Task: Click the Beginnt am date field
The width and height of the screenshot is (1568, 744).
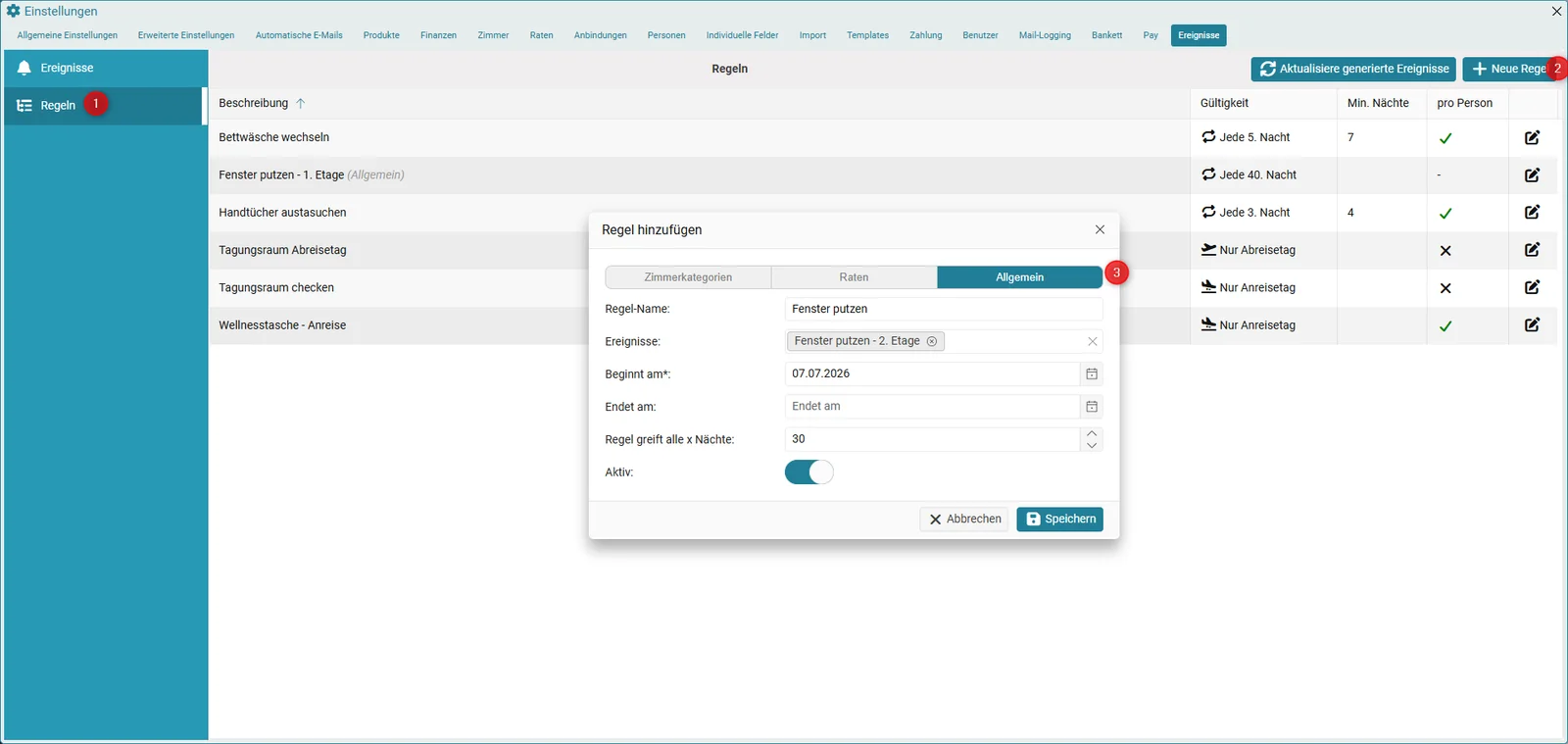Action: point(932,373)
